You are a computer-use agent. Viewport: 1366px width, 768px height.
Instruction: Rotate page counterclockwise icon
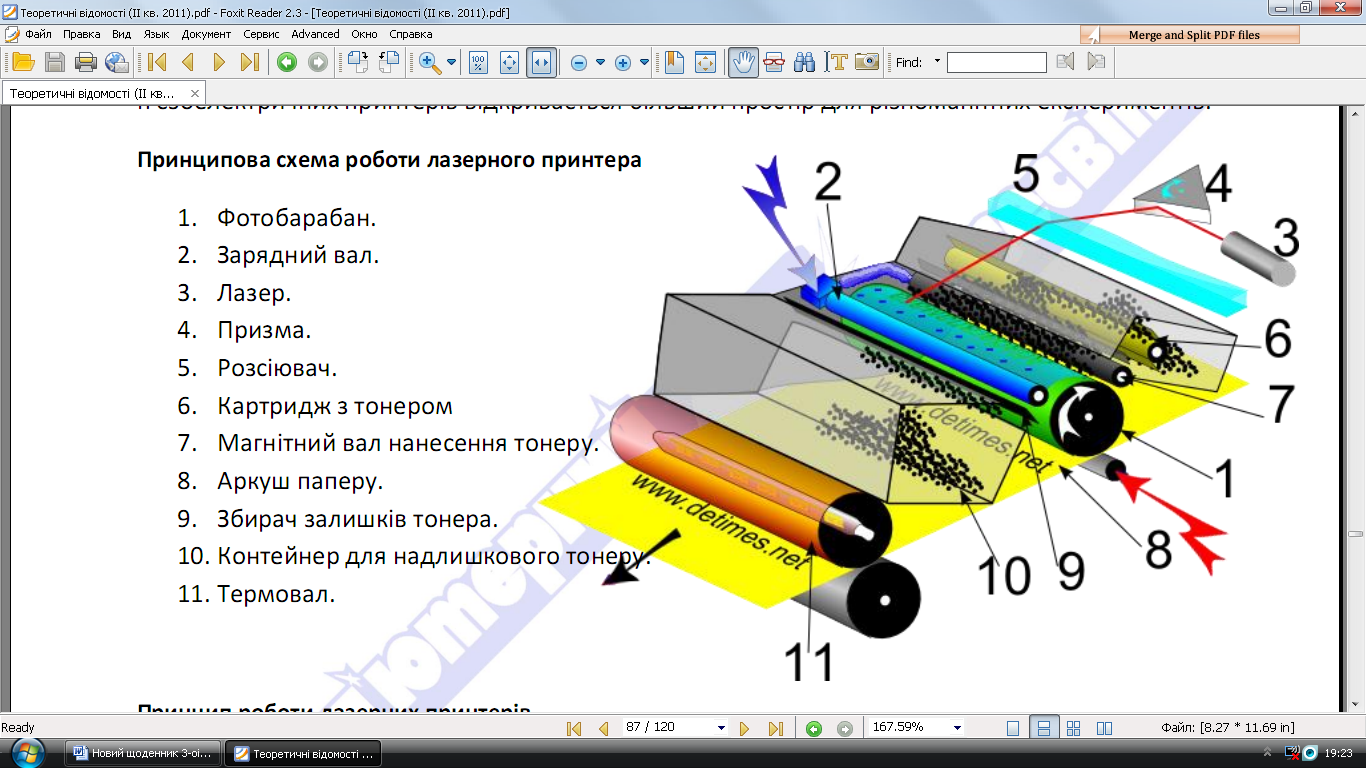click(x=389, y=62)
